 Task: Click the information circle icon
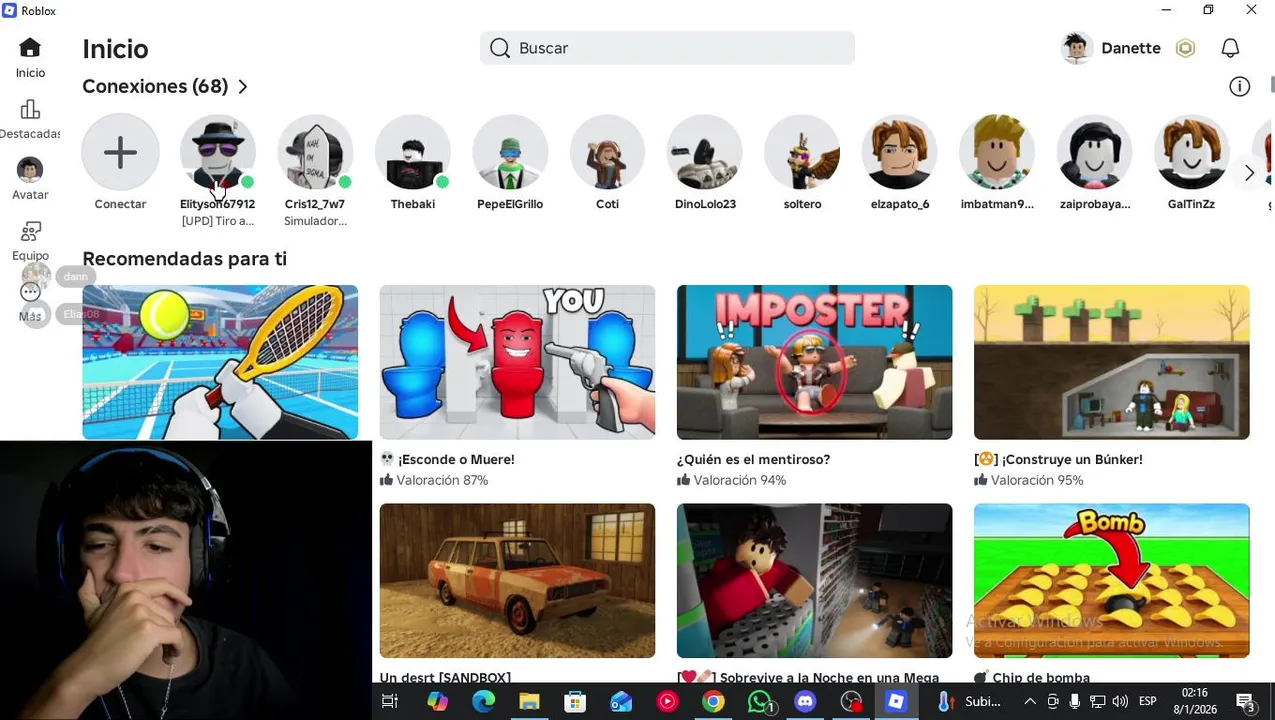1240,87
